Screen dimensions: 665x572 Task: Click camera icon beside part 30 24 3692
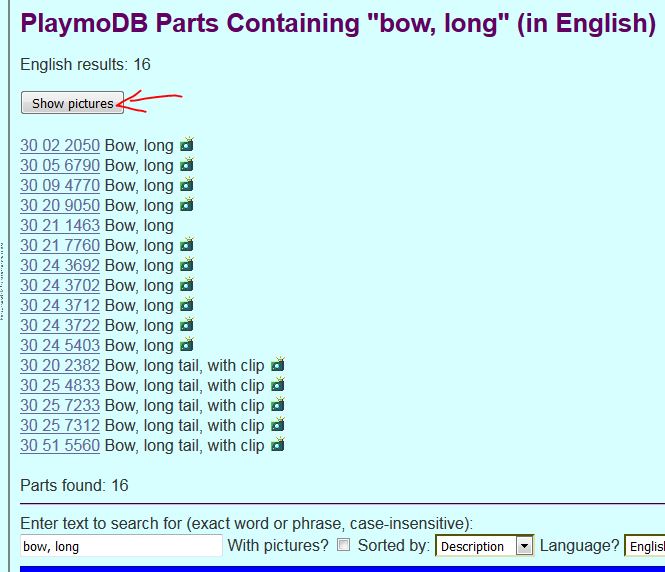coord(186,265)
